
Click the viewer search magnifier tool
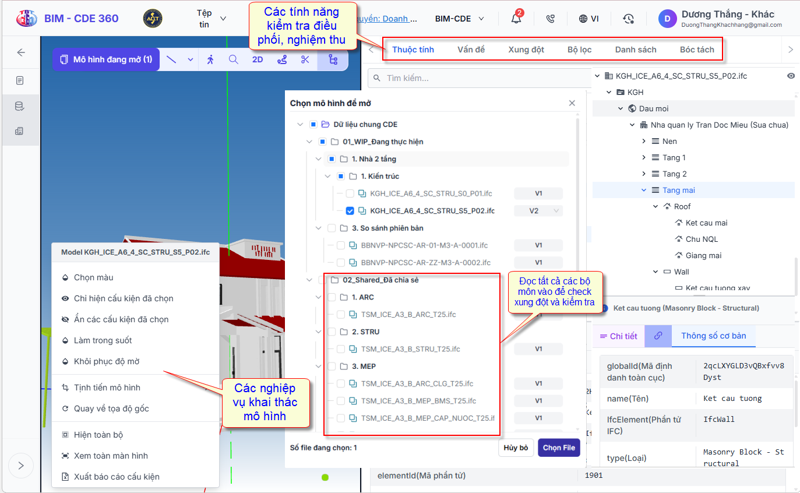click(233, 60)
